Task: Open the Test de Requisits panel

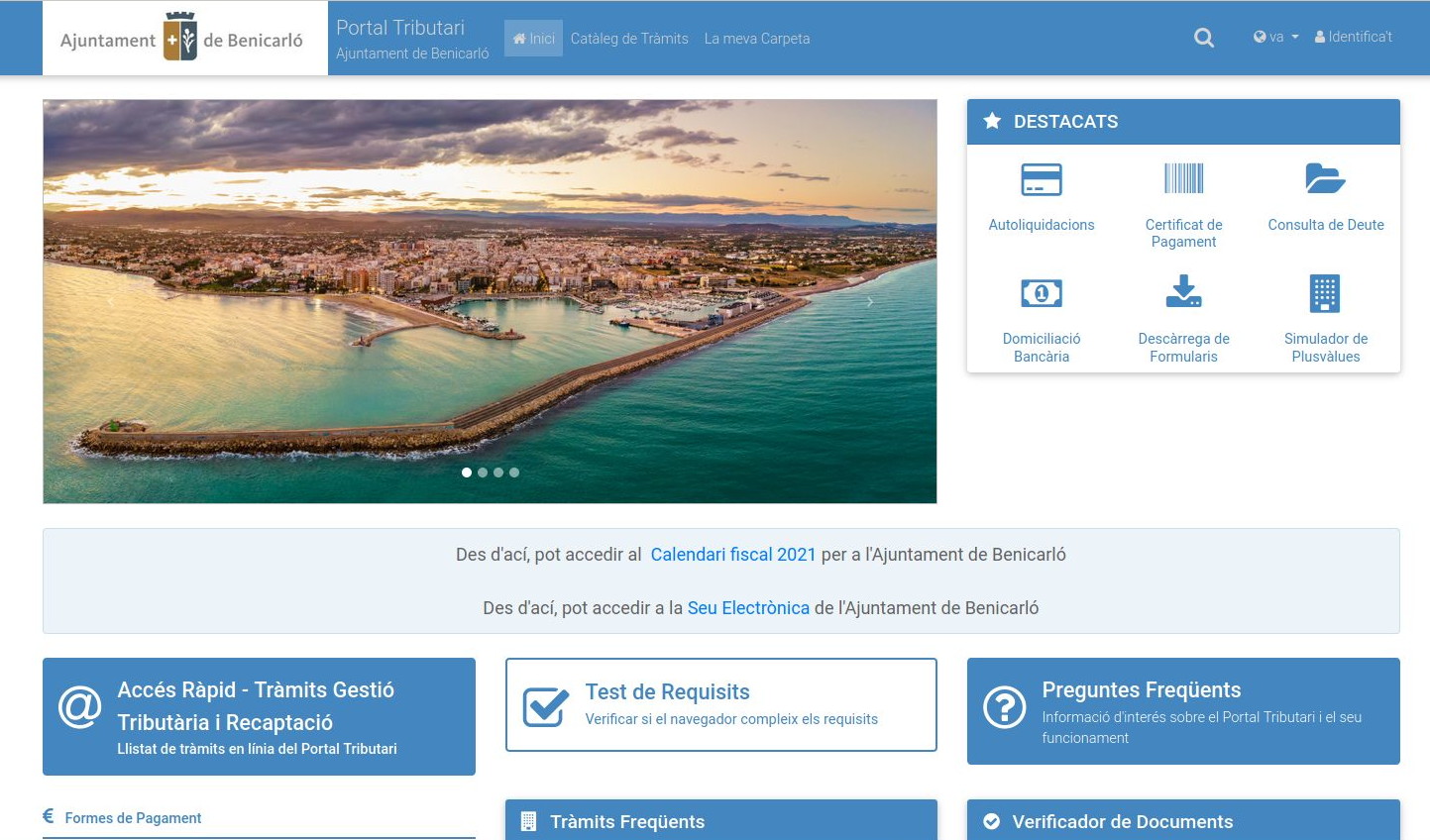Action: [720, 704]
